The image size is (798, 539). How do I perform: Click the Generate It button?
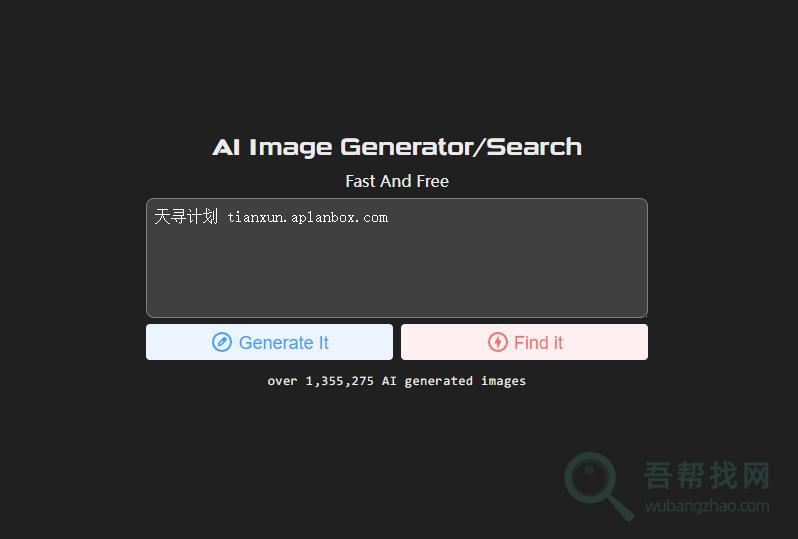coord(269,342)
